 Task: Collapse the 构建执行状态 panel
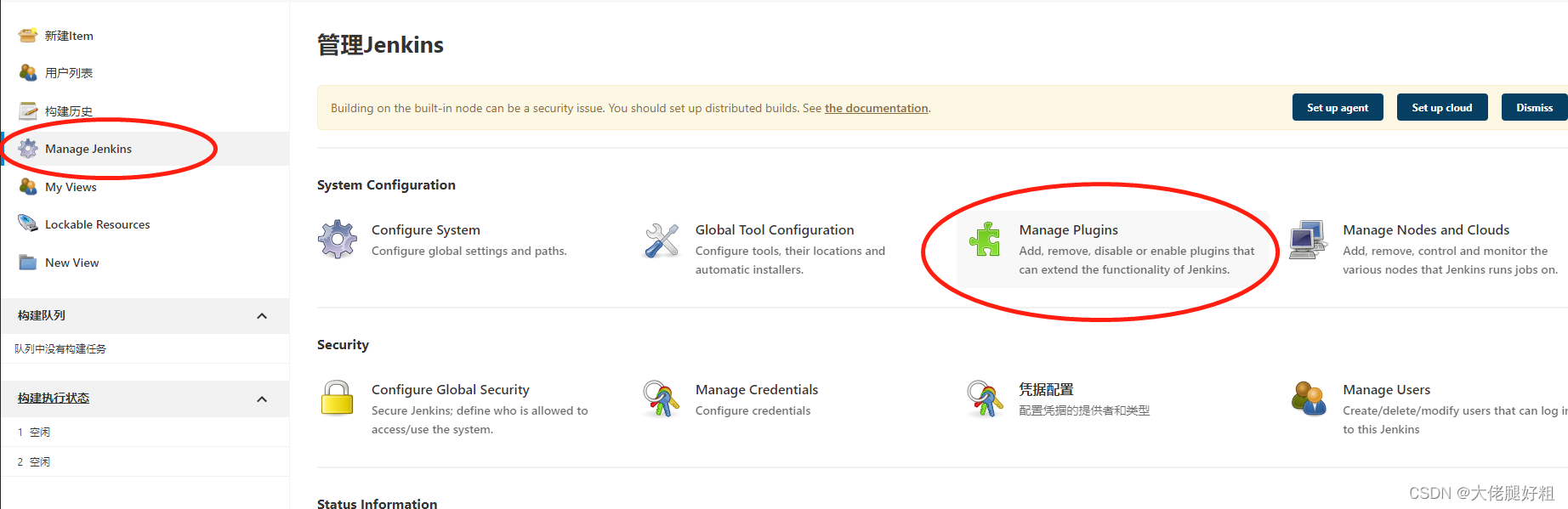tap(262, 399)
